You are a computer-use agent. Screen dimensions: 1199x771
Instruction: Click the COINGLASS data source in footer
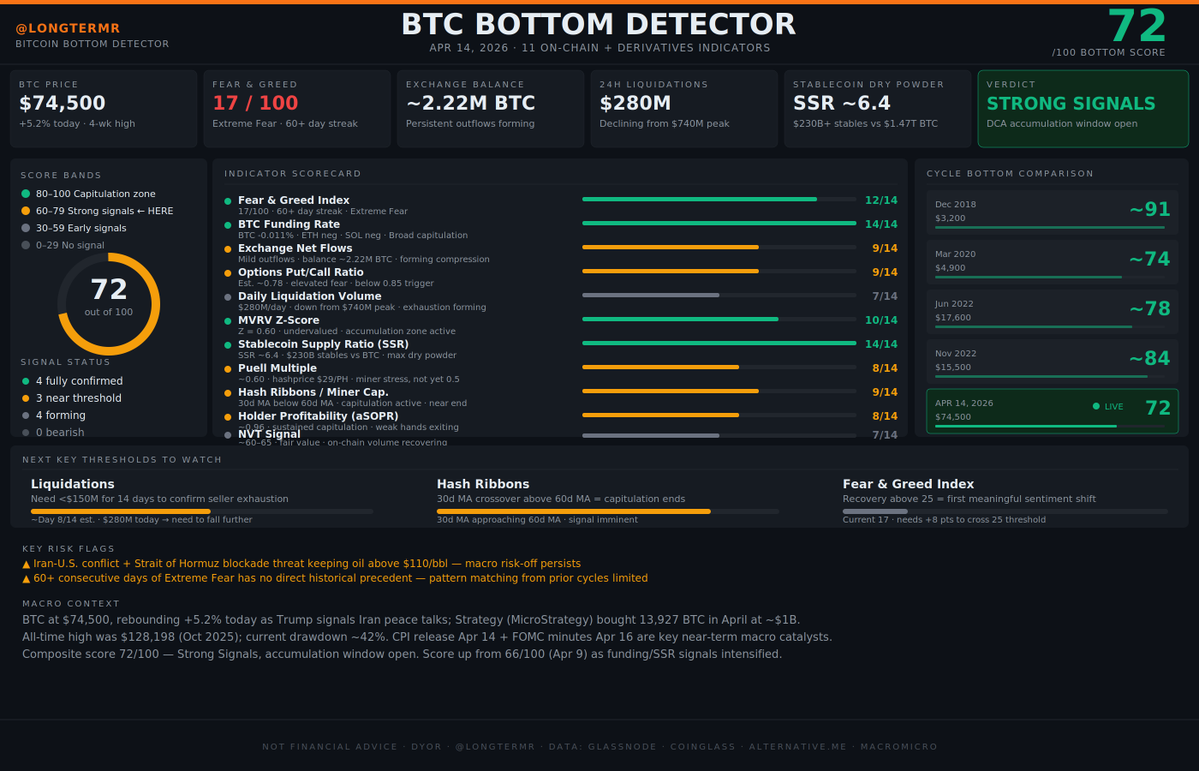[703, 747]
